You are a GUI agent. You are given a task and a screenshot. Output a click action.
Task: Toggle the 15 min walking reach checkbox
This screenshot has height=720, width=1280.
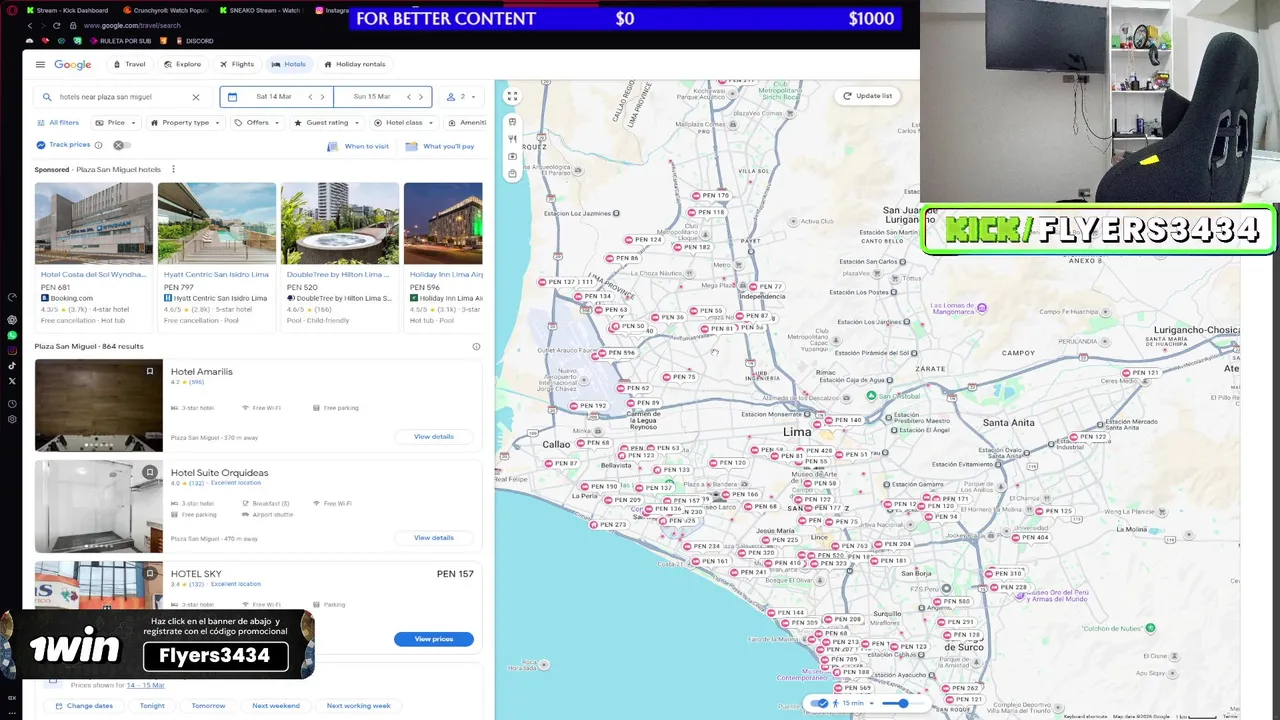(821, 703)
